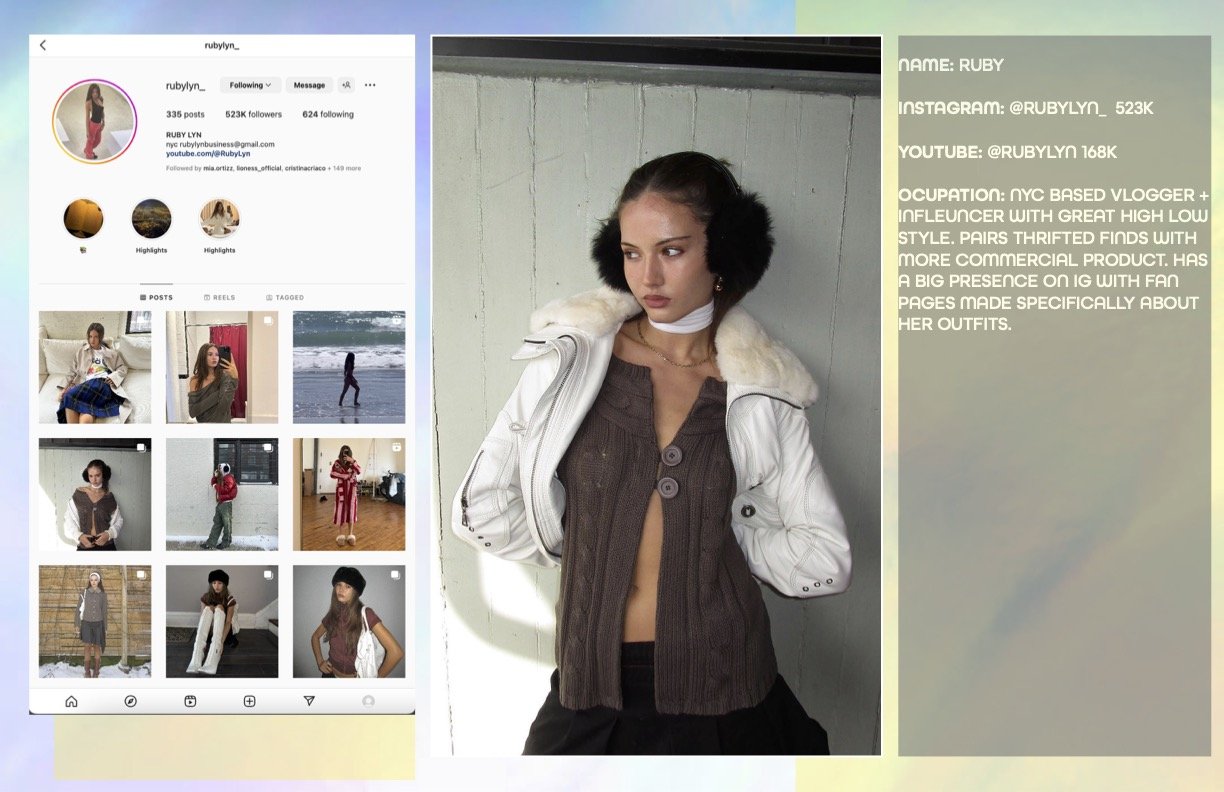Click the RUBY LYN bio name

[x=183, y=134]
